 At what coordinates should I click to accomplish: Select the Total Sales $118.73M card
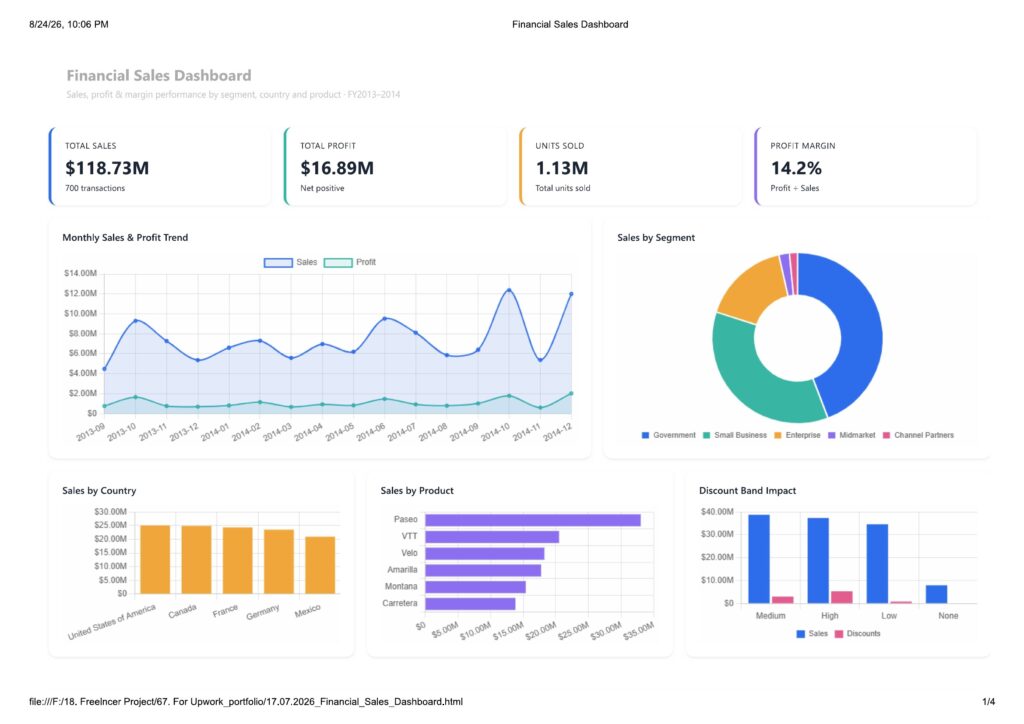[x=160, y=166]
